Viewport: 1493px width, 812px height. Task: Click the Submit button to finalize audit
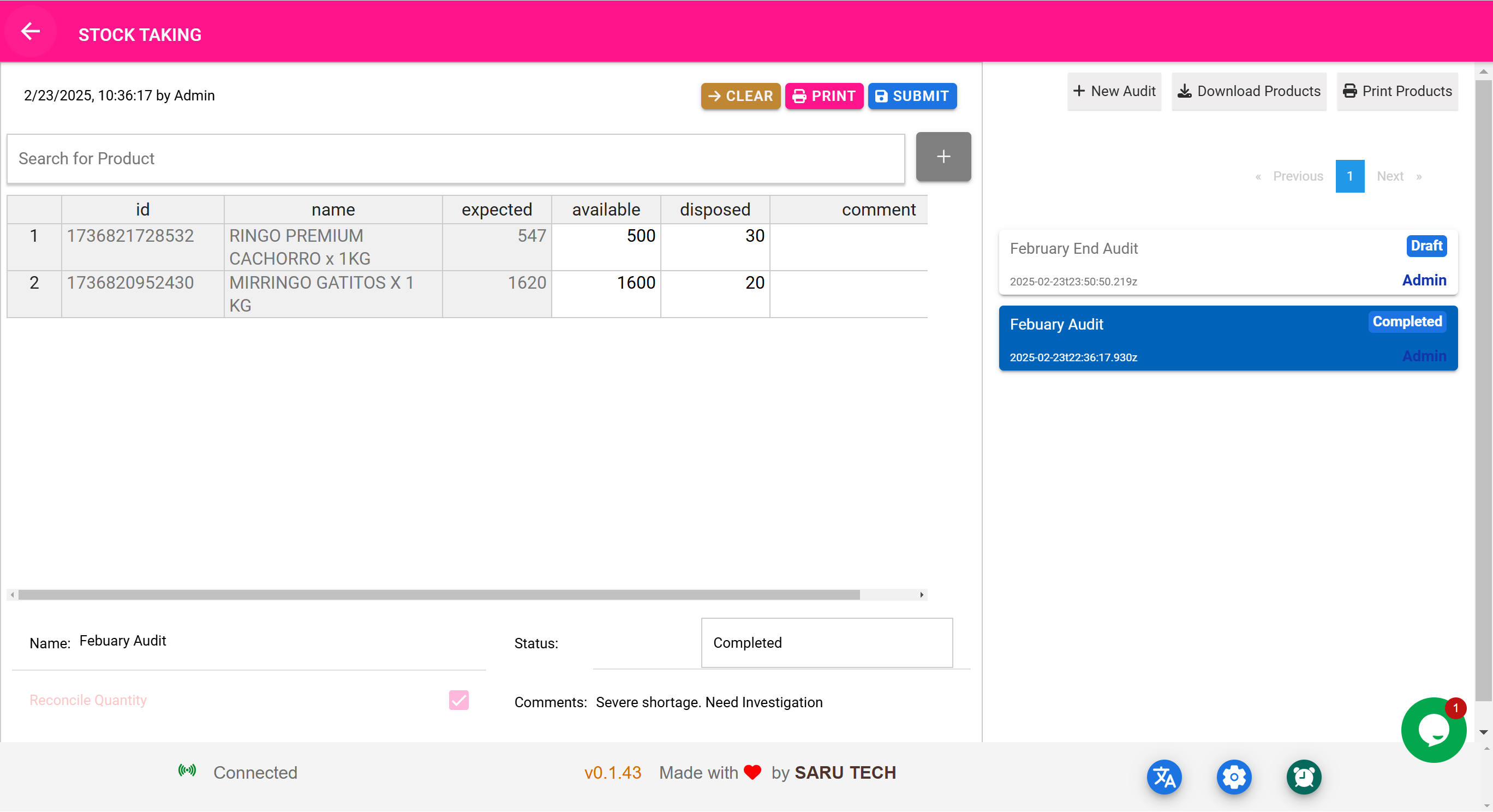[911, 96]
